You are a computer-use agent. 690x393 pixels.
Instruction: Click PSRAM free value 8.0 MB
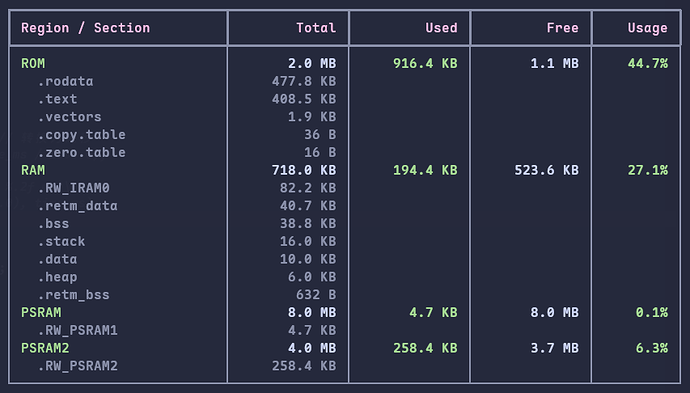[x=554, y=312]
